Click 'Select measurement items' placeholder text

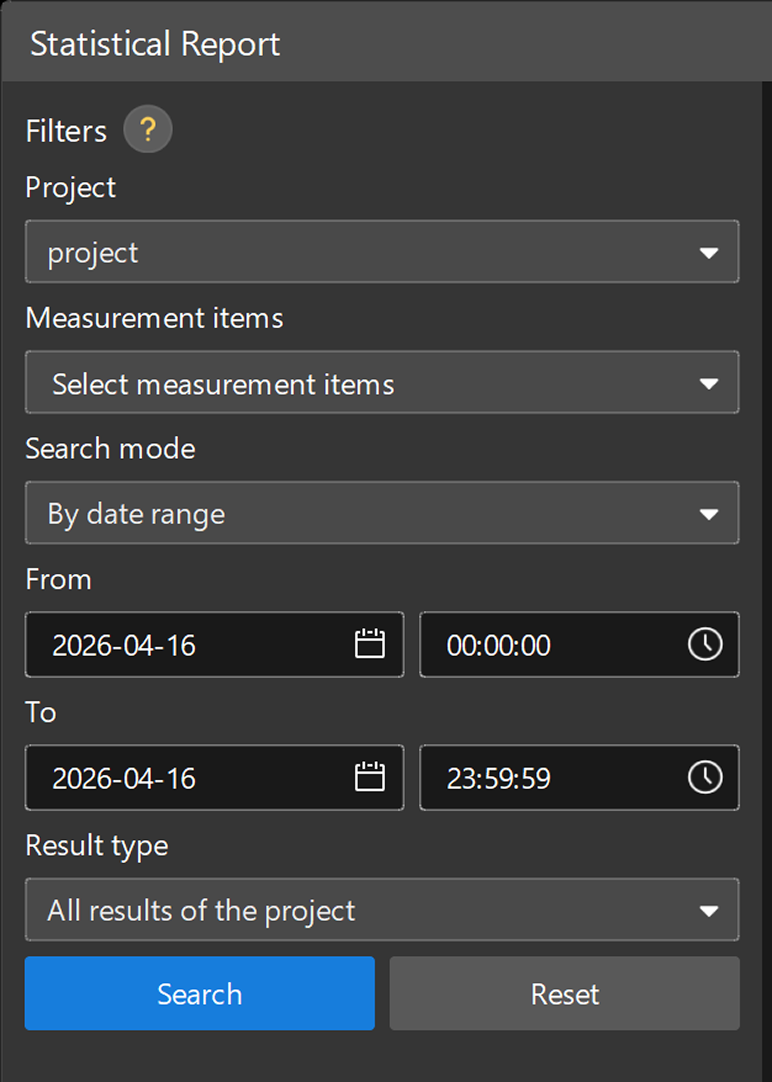223,384
